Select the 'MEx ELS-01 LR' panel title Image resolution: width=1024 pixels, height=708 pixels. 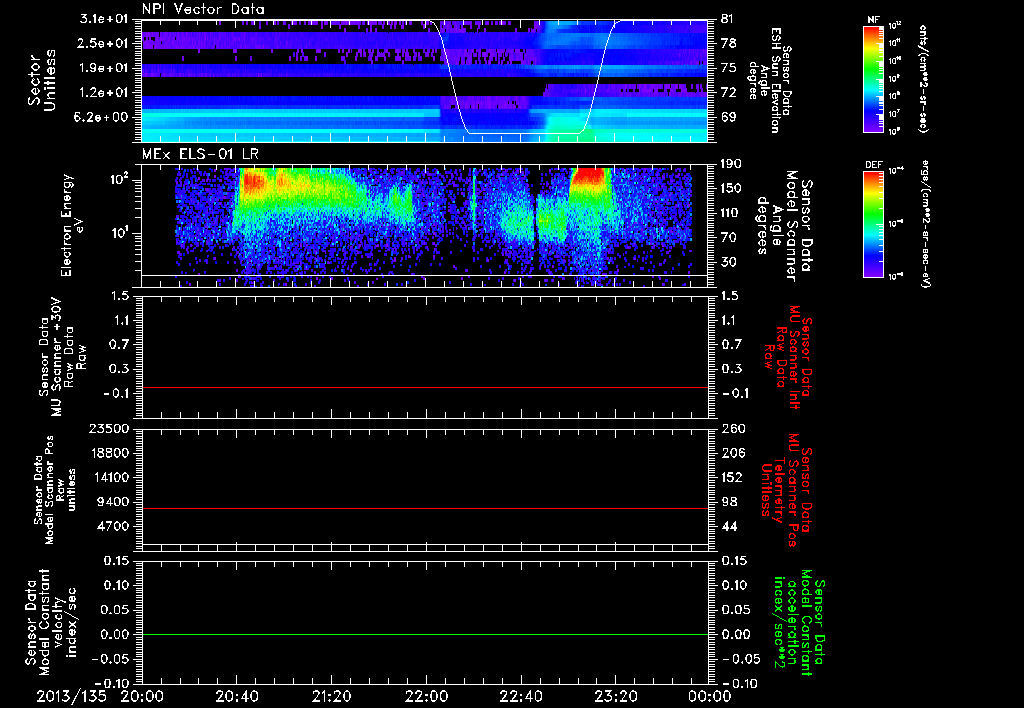click(x=200, y=155)
